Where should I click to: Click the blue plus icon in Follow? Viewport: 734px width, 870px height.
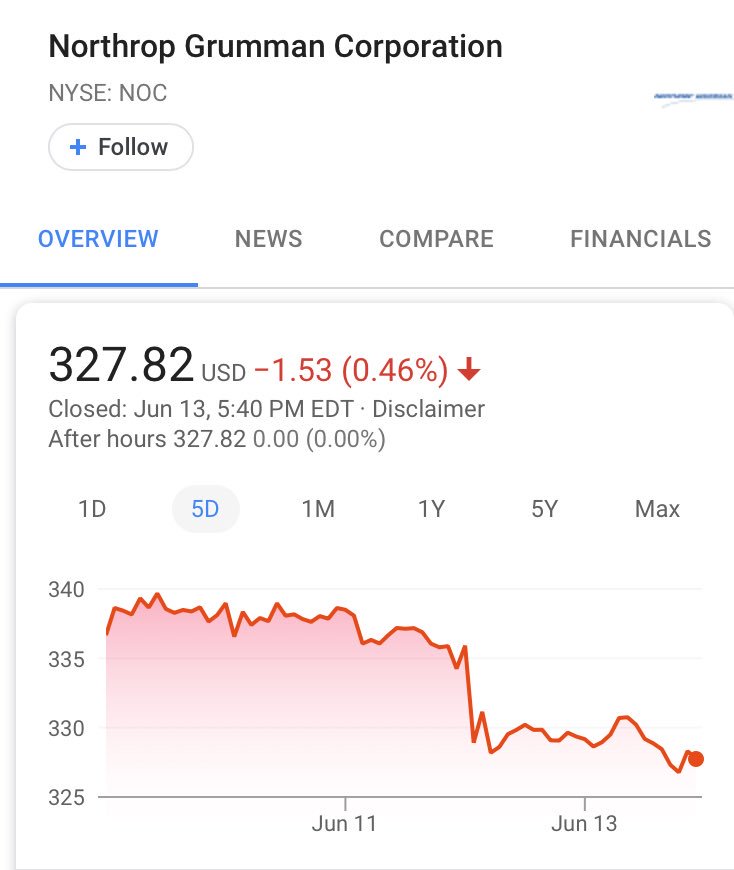[78, 147]
